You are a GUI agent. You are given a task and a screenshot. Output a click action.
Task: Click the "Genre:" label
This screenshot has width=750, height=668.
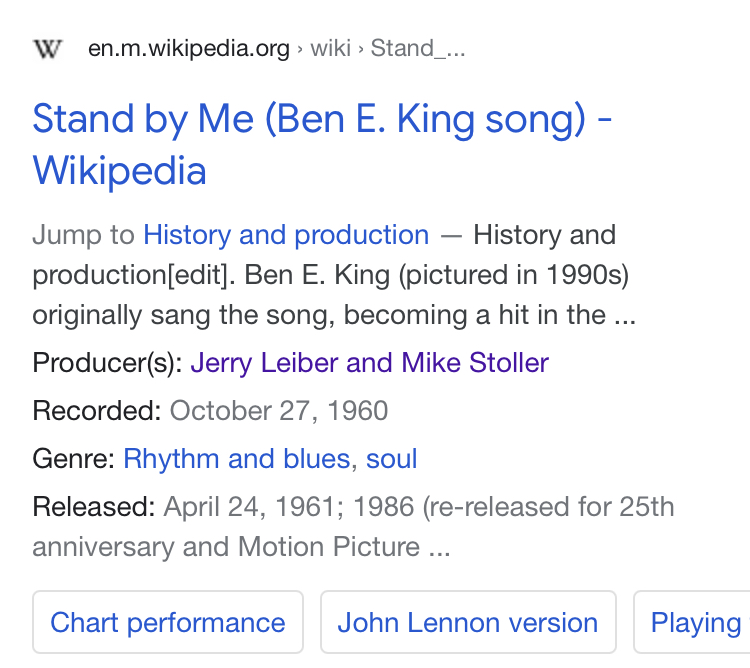coord(74,459)
